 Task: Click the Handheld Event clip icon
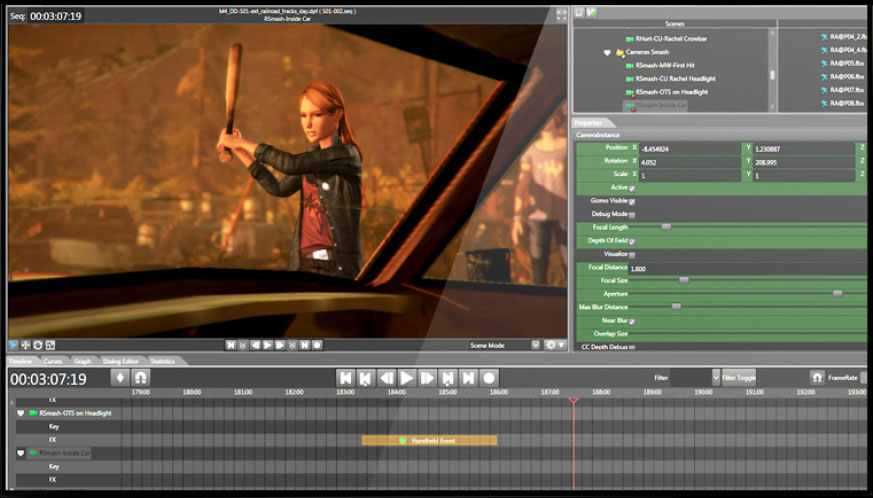(403, 440)
